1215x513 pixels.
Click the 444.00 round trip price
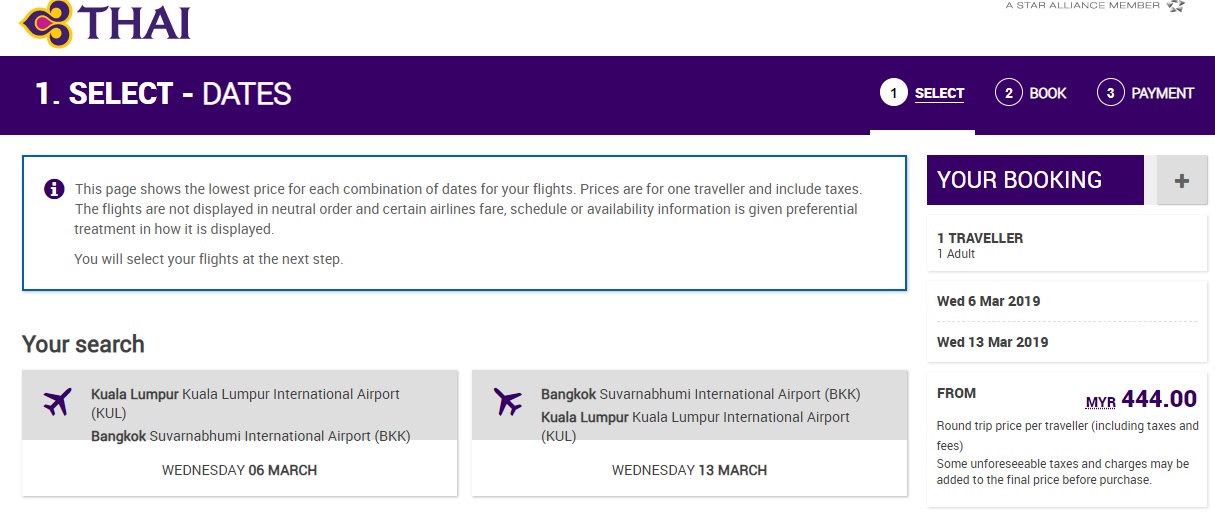pos(1159,400)
